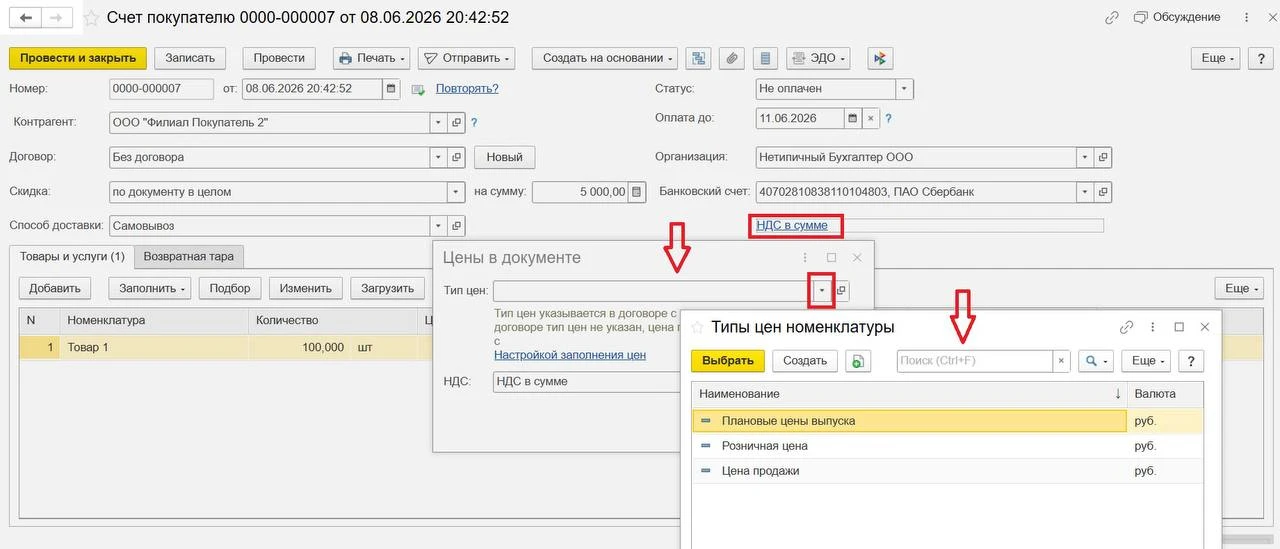Select the Цена продажи row
1280x549 pixels.
tap(947, 471)
